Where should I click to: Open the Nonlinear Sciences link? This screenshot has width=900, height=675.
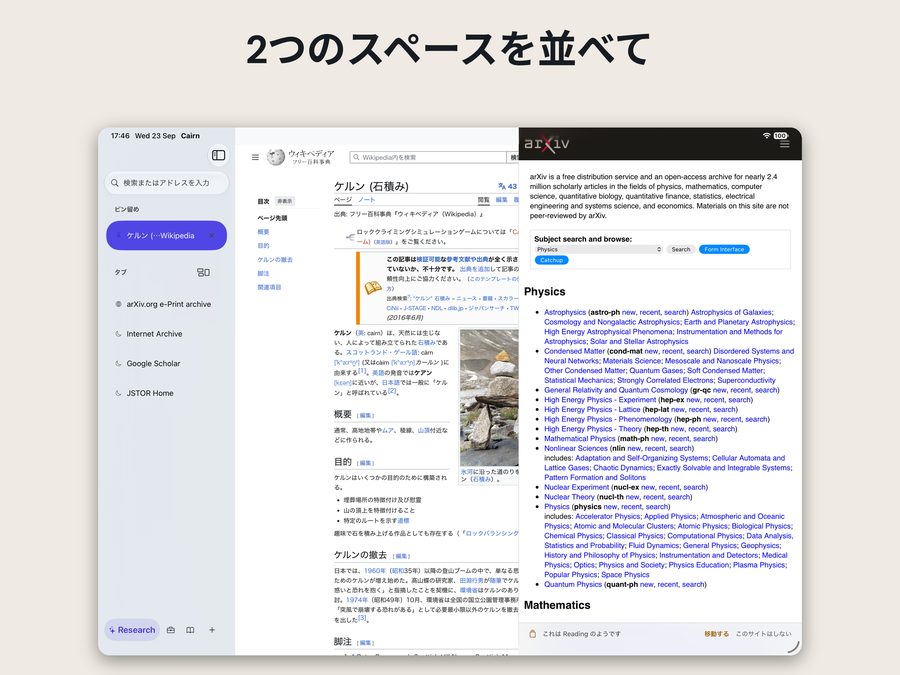click(x=576, y=448)
